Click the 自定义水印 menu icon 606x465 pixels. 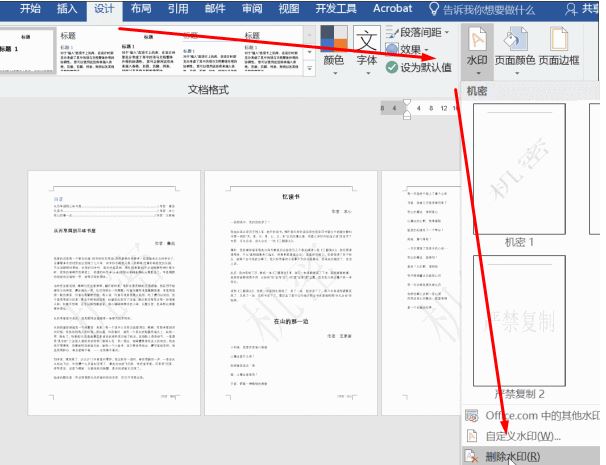click(473, 435)
